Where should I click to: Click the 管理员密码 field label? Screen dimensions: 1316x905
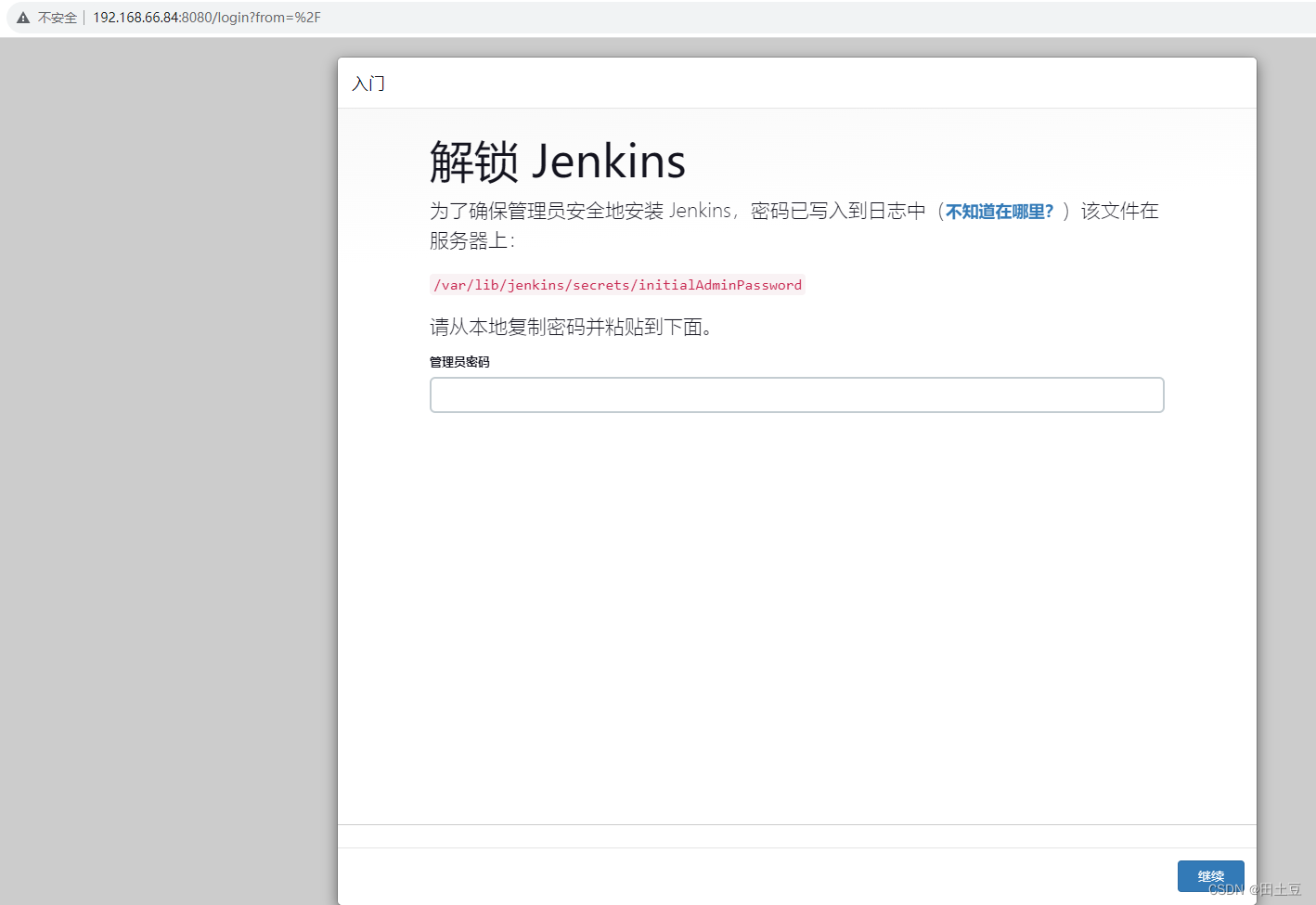click(459, 362)
